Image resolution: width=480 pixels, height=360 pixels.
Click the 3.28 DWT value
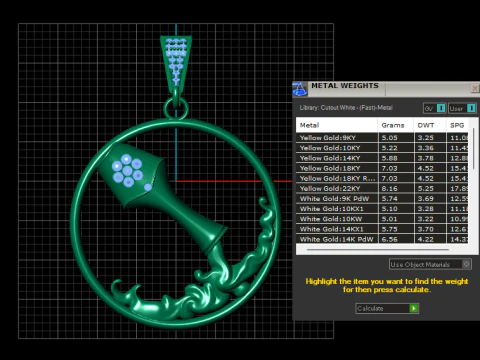[x=426, y=209]
